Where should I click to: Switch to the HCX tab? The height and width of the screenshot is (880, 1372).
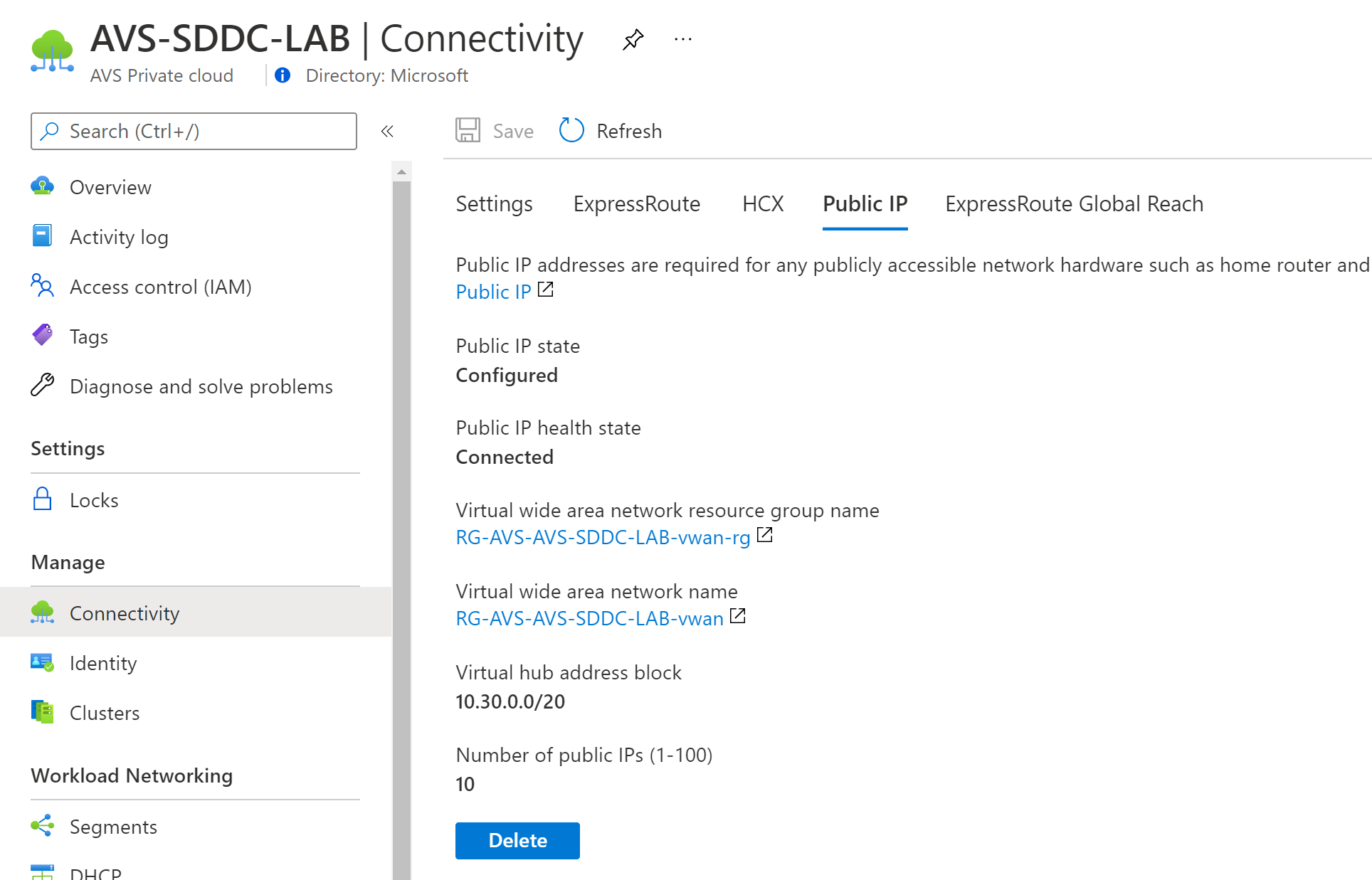click(763, 204)
